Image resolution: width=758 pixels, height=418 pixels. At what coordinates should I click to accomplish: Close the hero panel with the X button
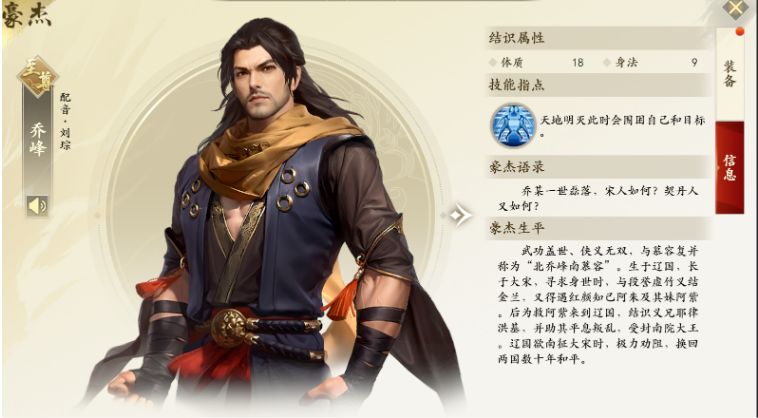tap(735, 8)
